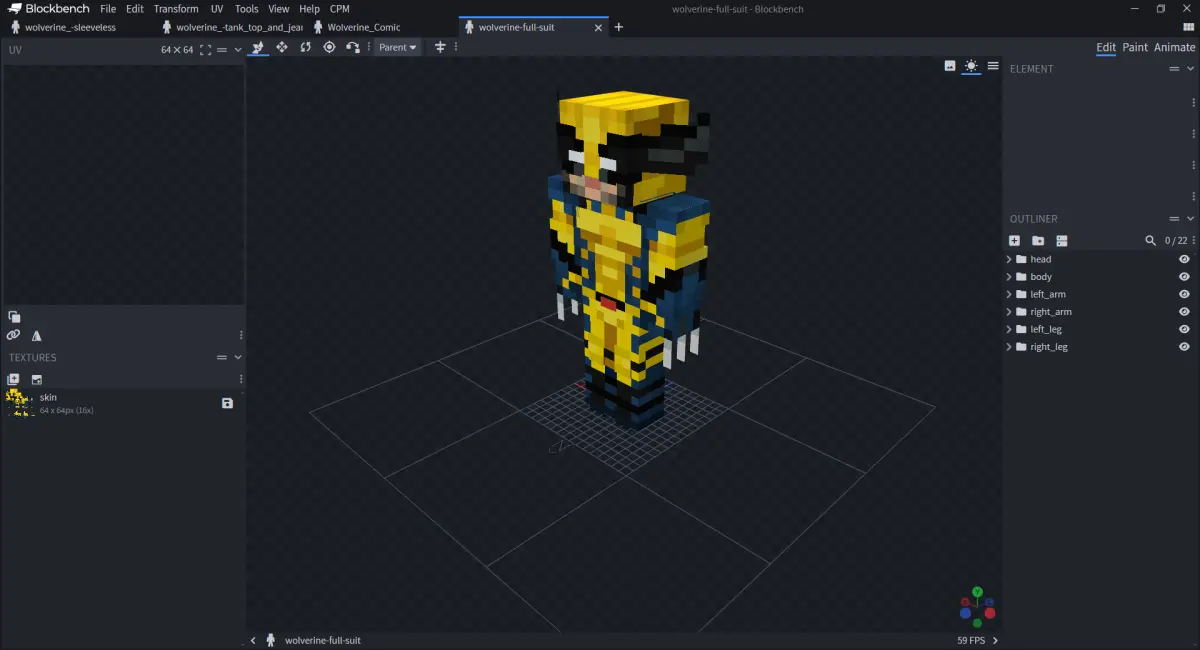Click the Add Group folder icon

coord(1038,240)
